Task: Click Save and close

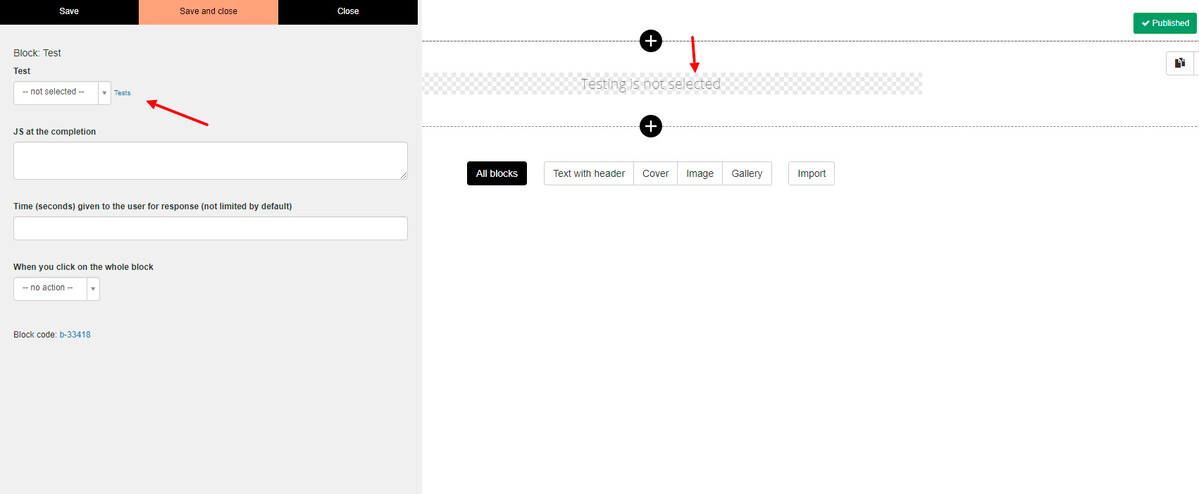Action: coord(209,11)
